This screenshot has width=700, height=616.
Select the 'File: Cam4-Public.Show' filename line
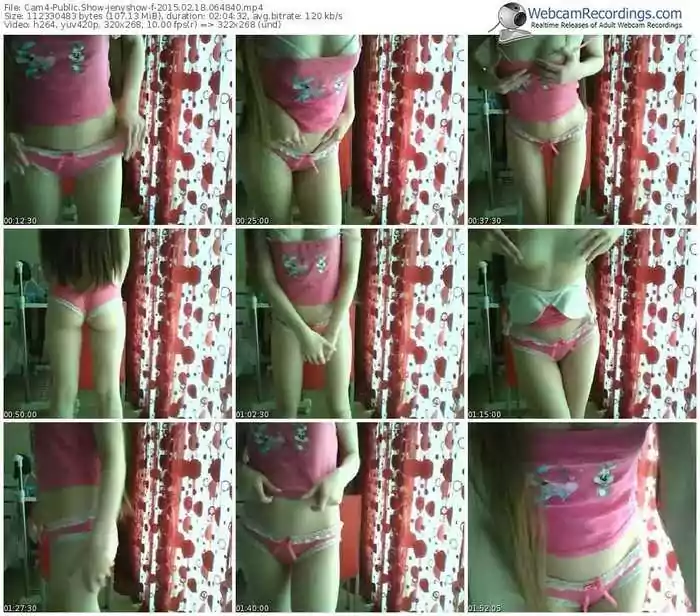click(x=133, y=8)
